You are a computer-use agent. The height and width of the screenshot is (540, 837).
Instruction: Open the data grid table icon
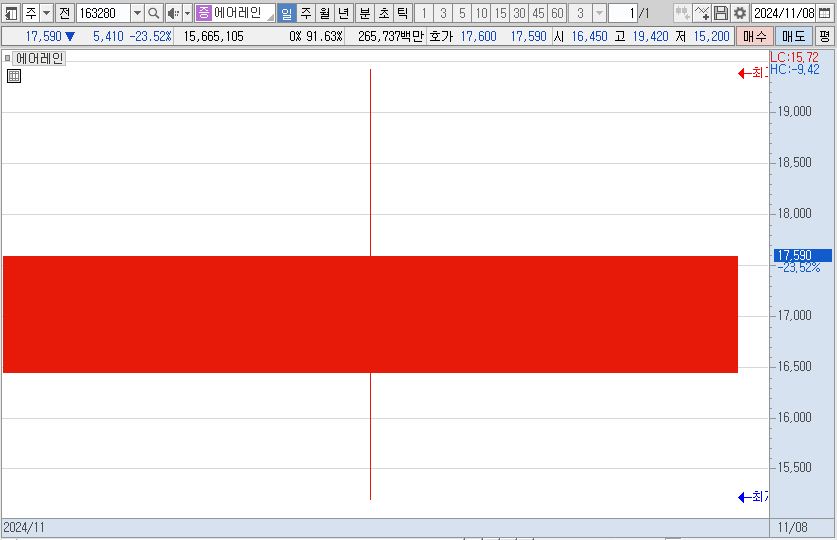(14, 76)
